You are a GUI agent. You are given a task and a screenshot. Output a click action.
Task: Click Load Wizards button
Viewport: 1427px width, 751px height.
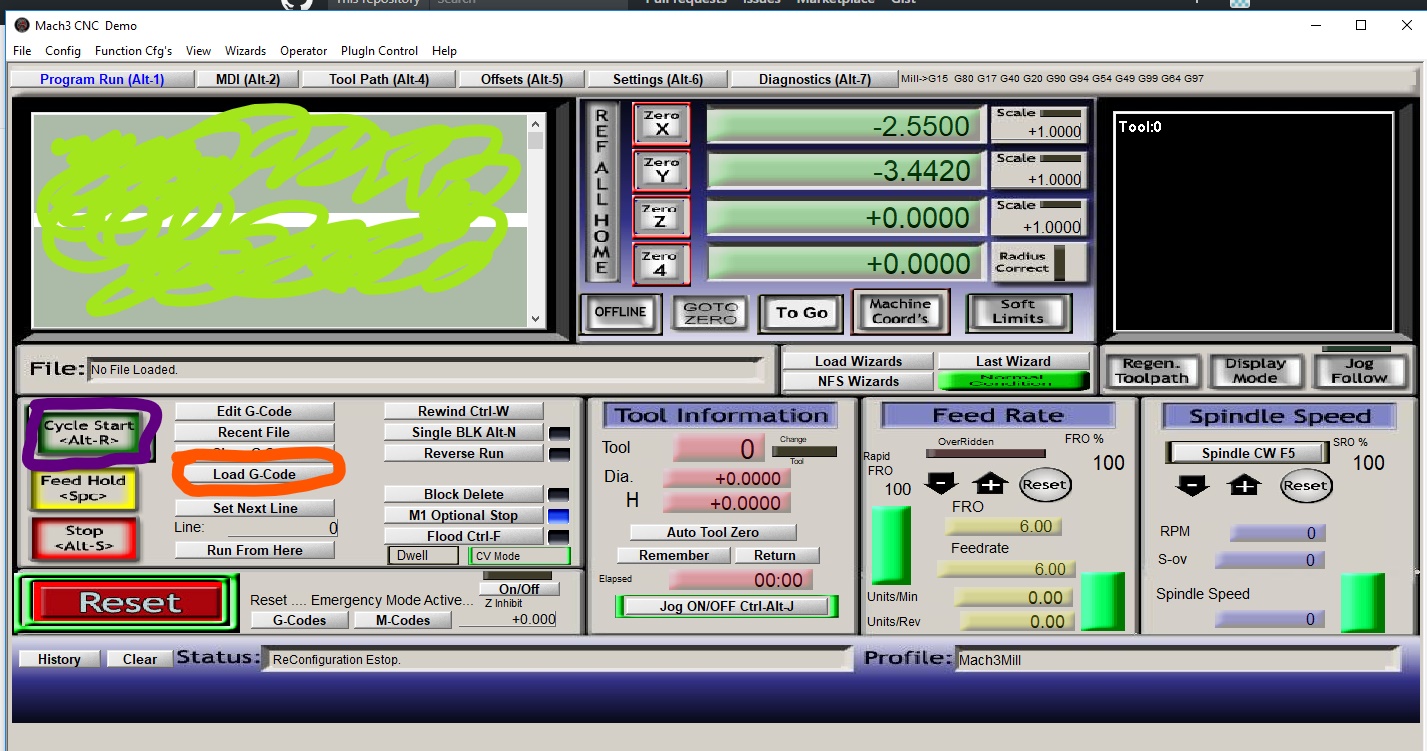point(858,361)
